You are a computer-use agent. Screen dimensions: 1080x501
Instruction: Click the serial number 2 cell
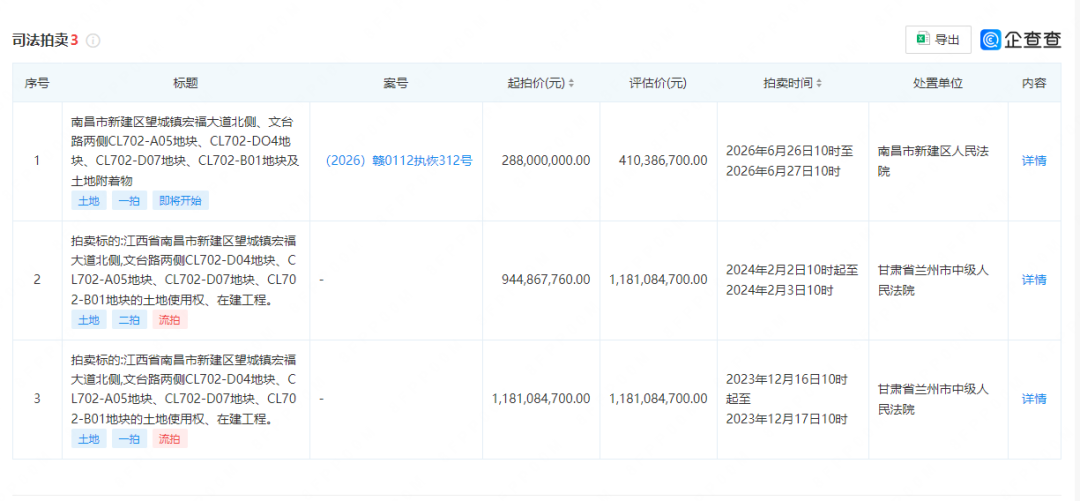click(x=37, y=280)
